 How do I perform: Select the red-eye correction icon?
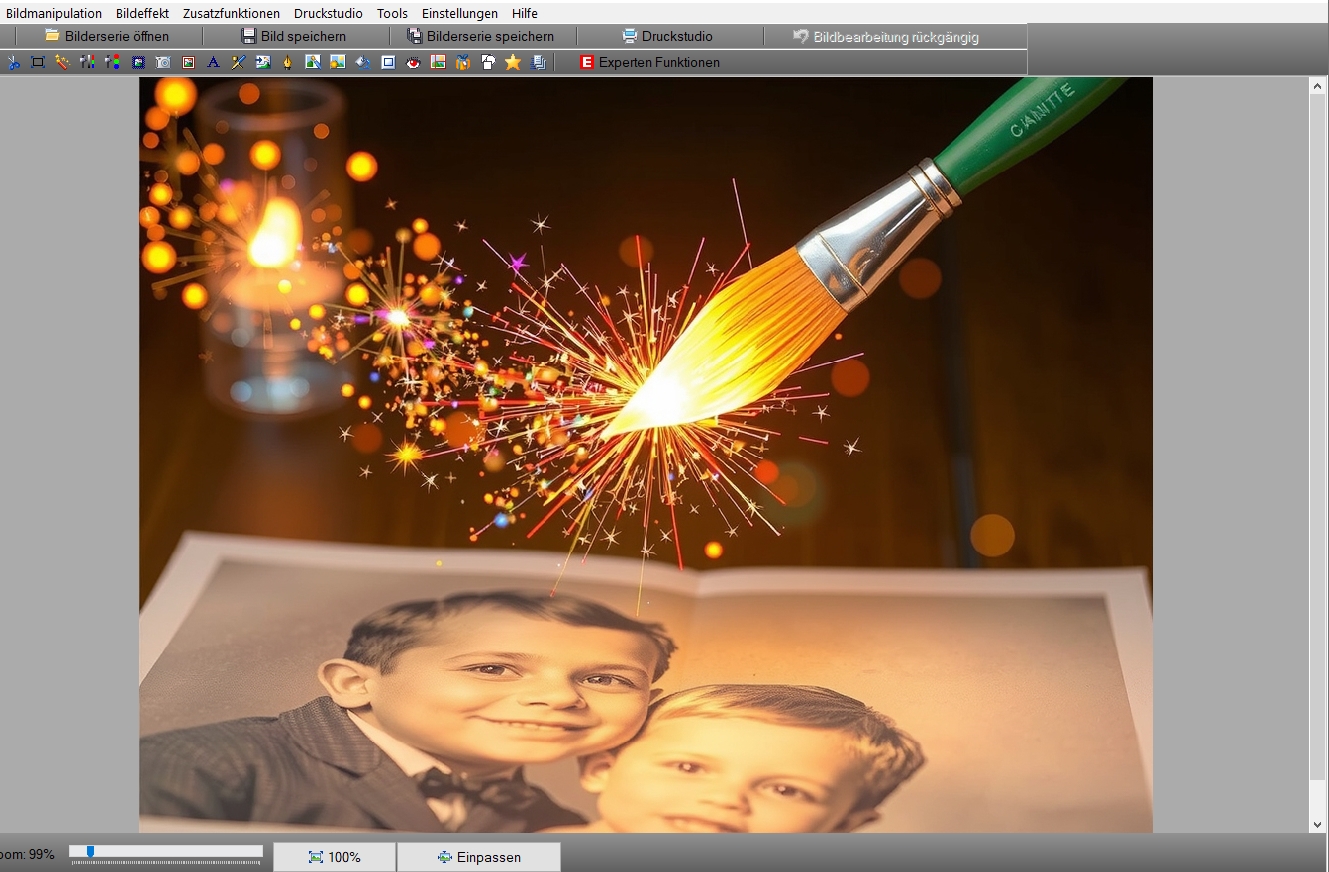(413, 62)
